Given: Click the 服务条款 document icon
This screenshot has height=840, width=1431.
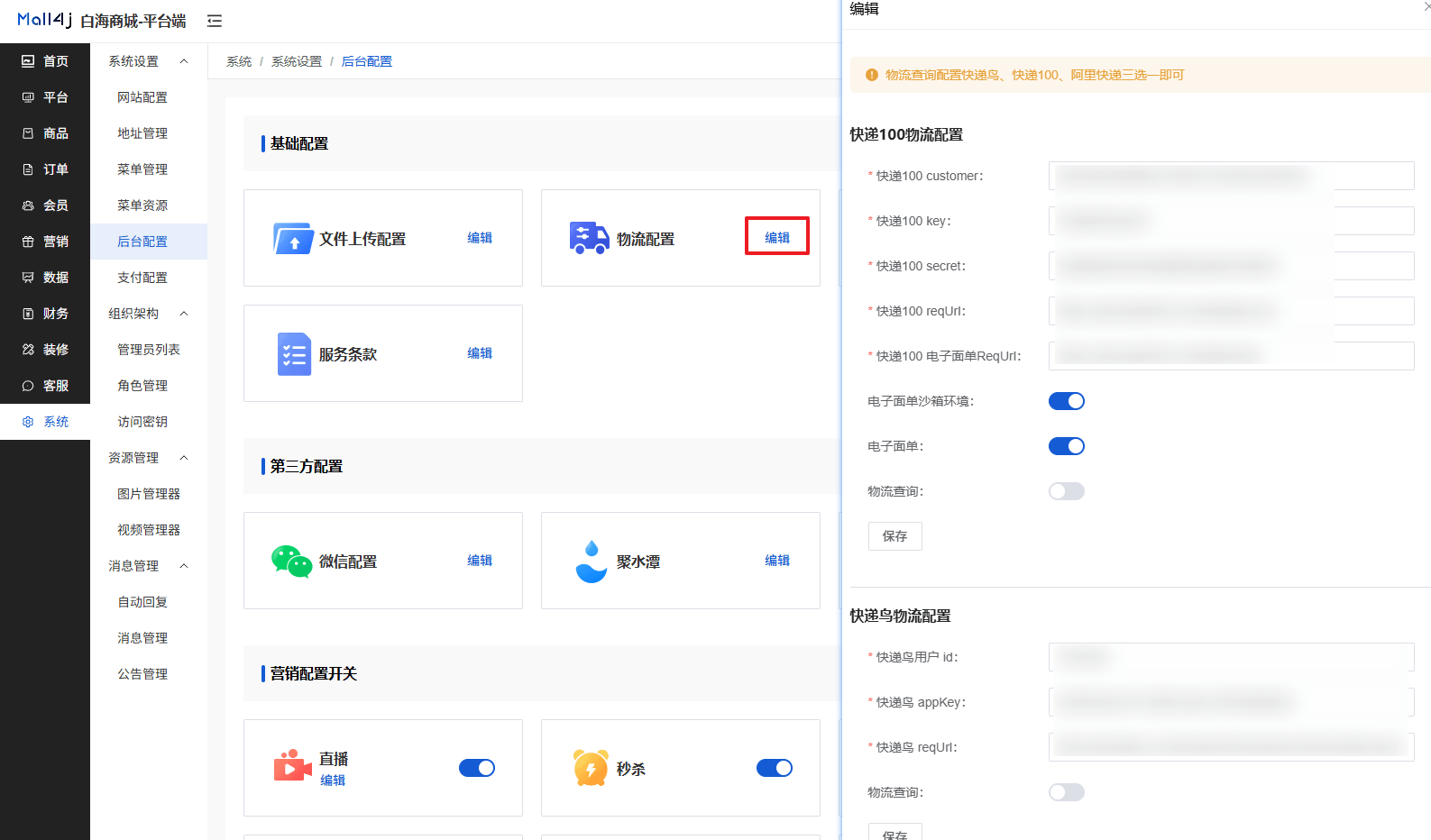Looking at the screenshot, I should pyautogui.click(x=294, y=354).
